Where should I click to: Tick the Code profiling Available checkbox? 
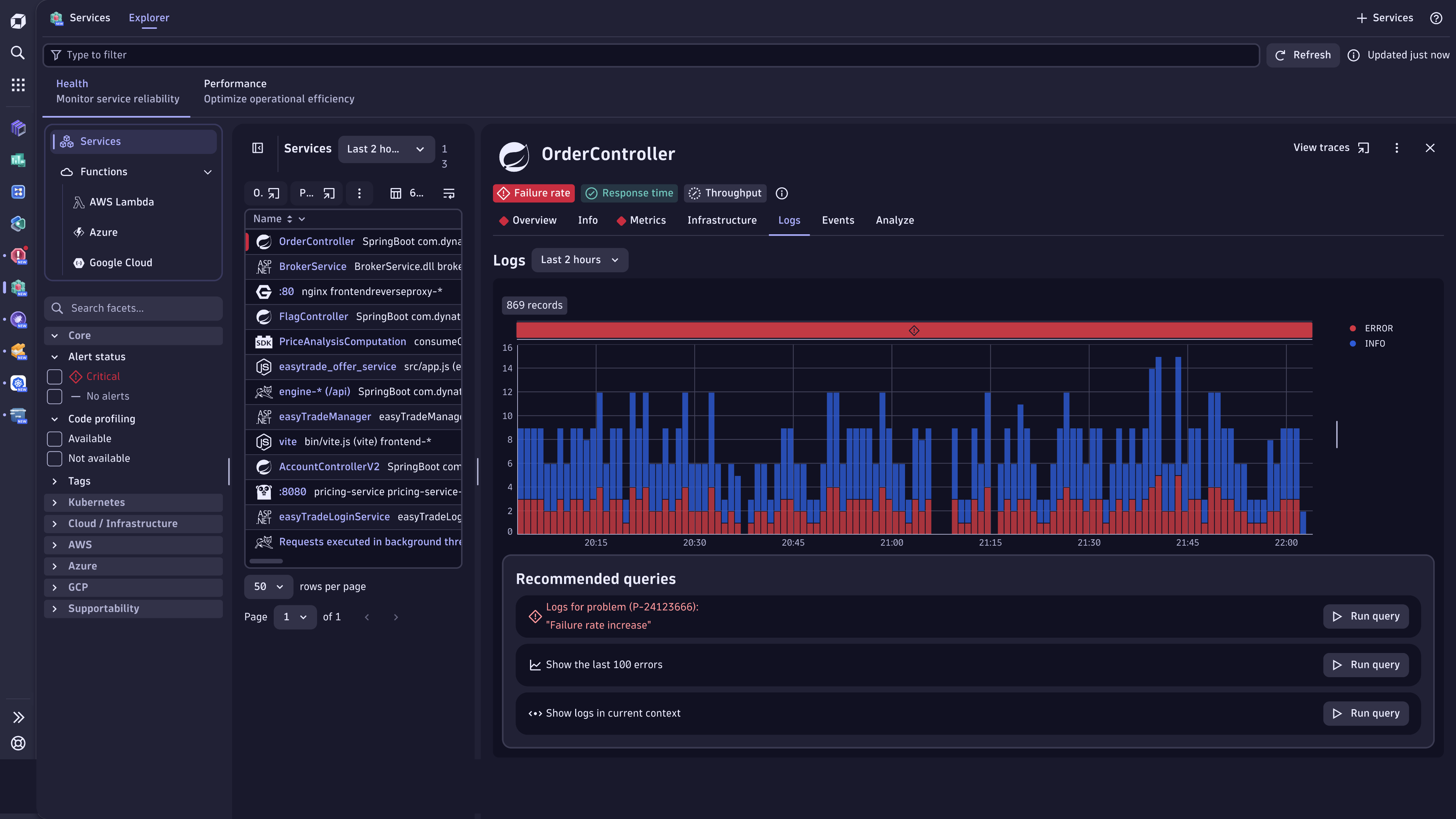(x=55, y=439)
